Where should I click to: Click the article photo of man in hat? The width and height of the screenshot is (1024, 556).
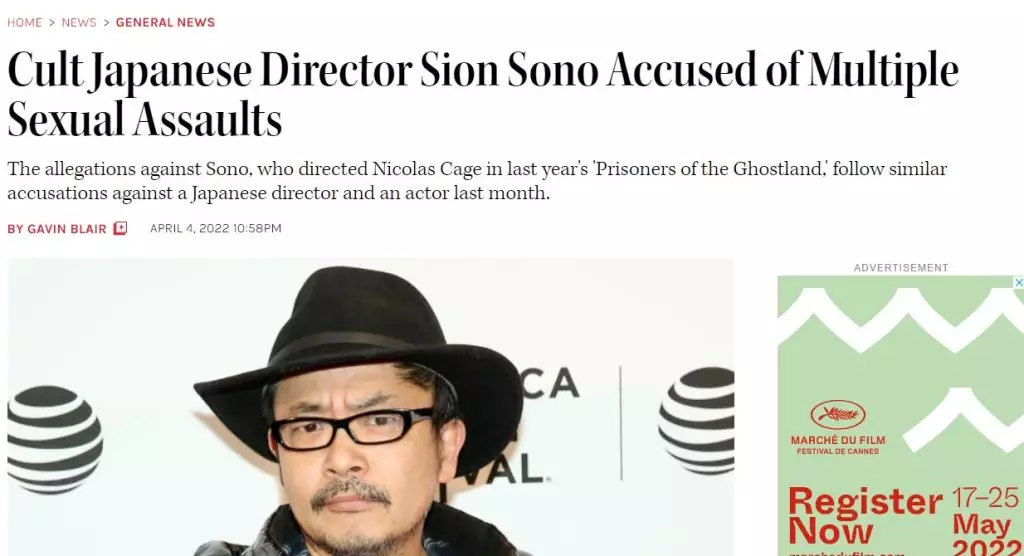(370, 407)
